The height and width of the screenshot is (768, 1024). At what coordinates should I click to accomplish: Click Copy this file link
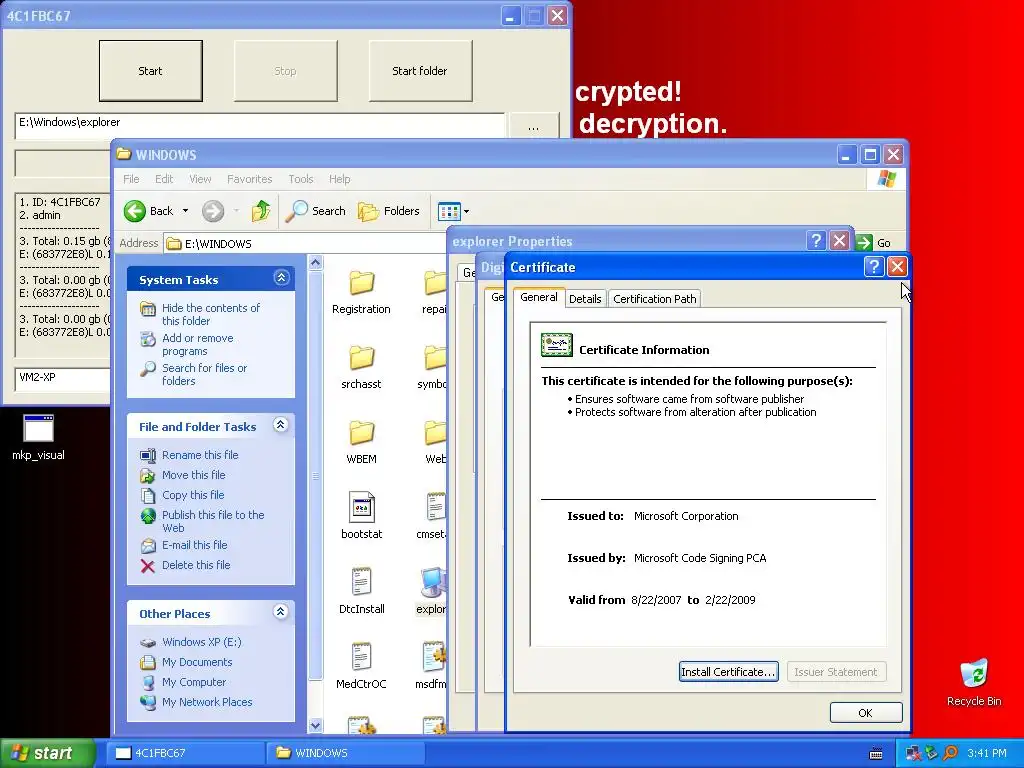[193, 495]
